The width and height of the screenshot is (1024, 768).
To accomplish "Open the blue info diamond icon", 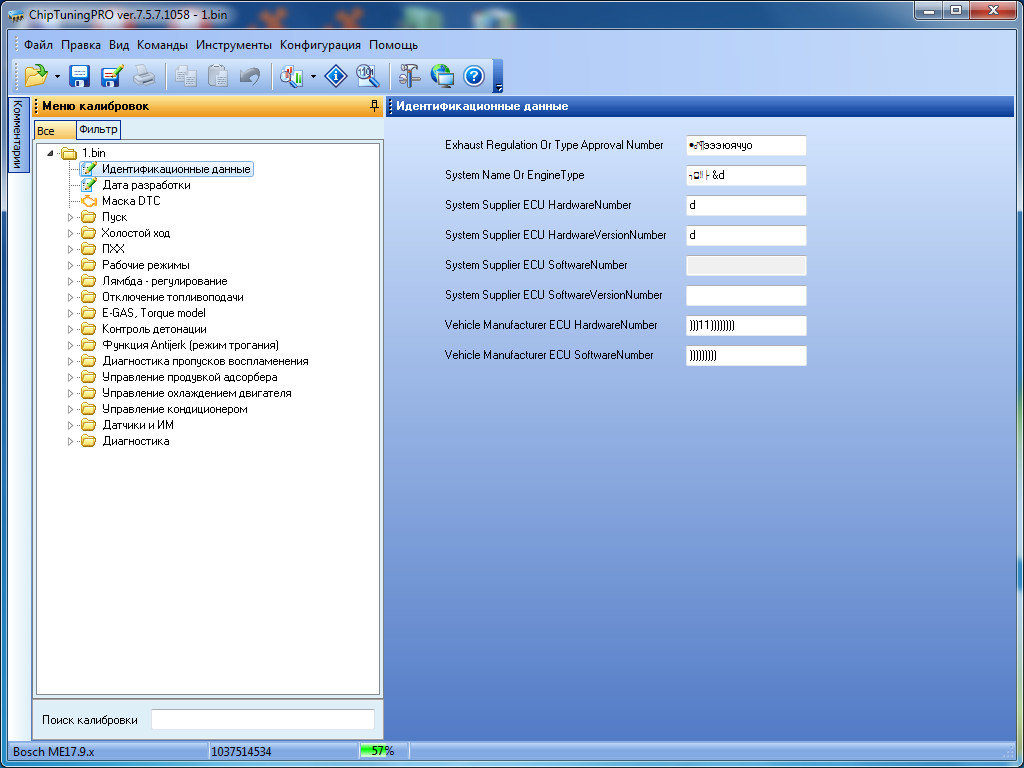I will [x=336, y=75].
